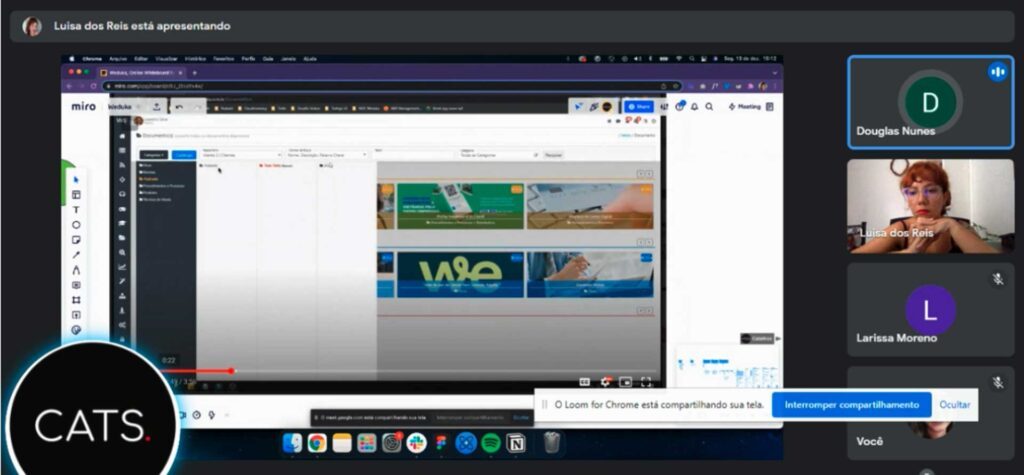Click the Miro export upload icon
Viewport: 1024px width, 475px height.
coord(157,106)
